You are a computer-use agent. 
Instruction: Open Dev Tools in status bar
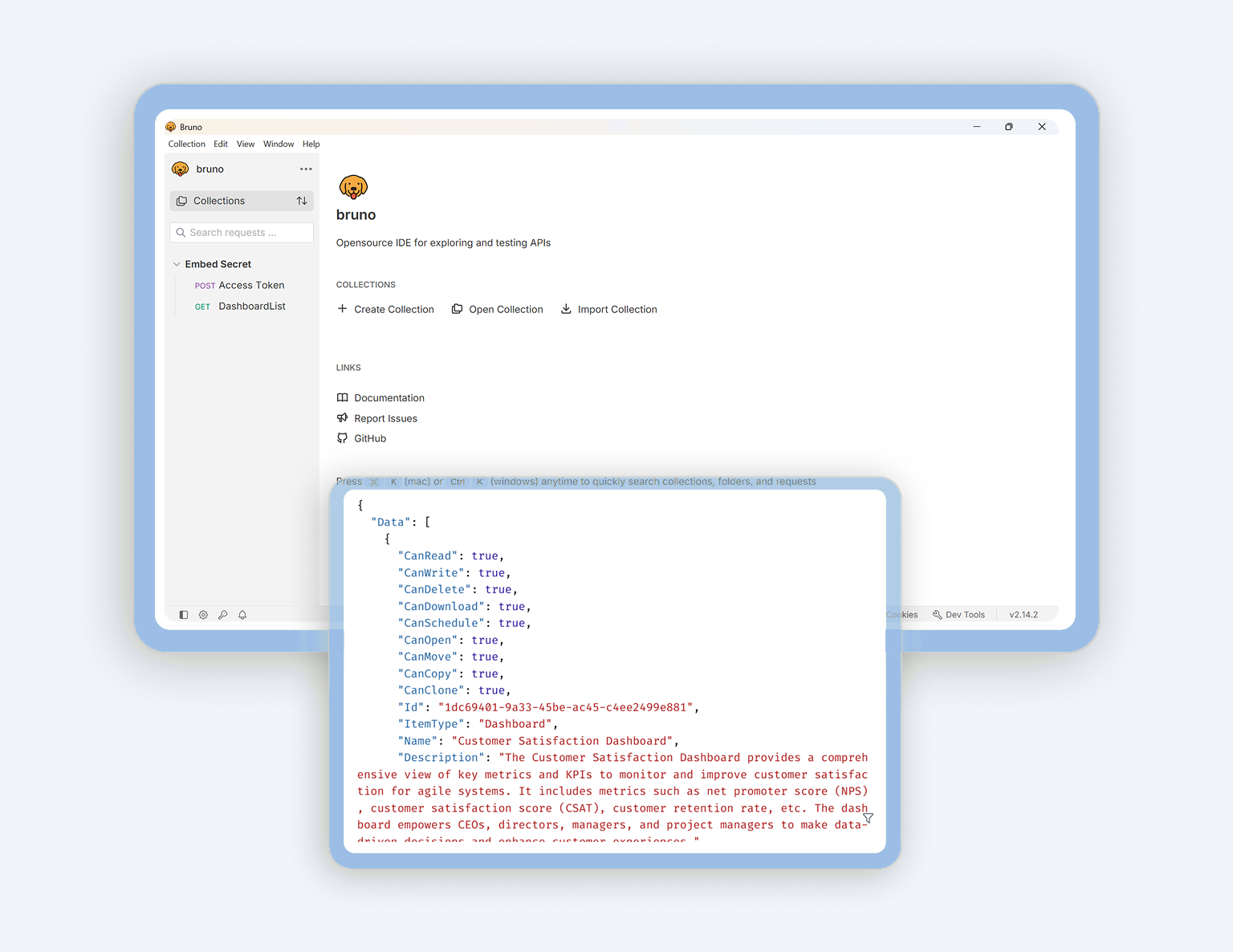click(x=958, y=615)
